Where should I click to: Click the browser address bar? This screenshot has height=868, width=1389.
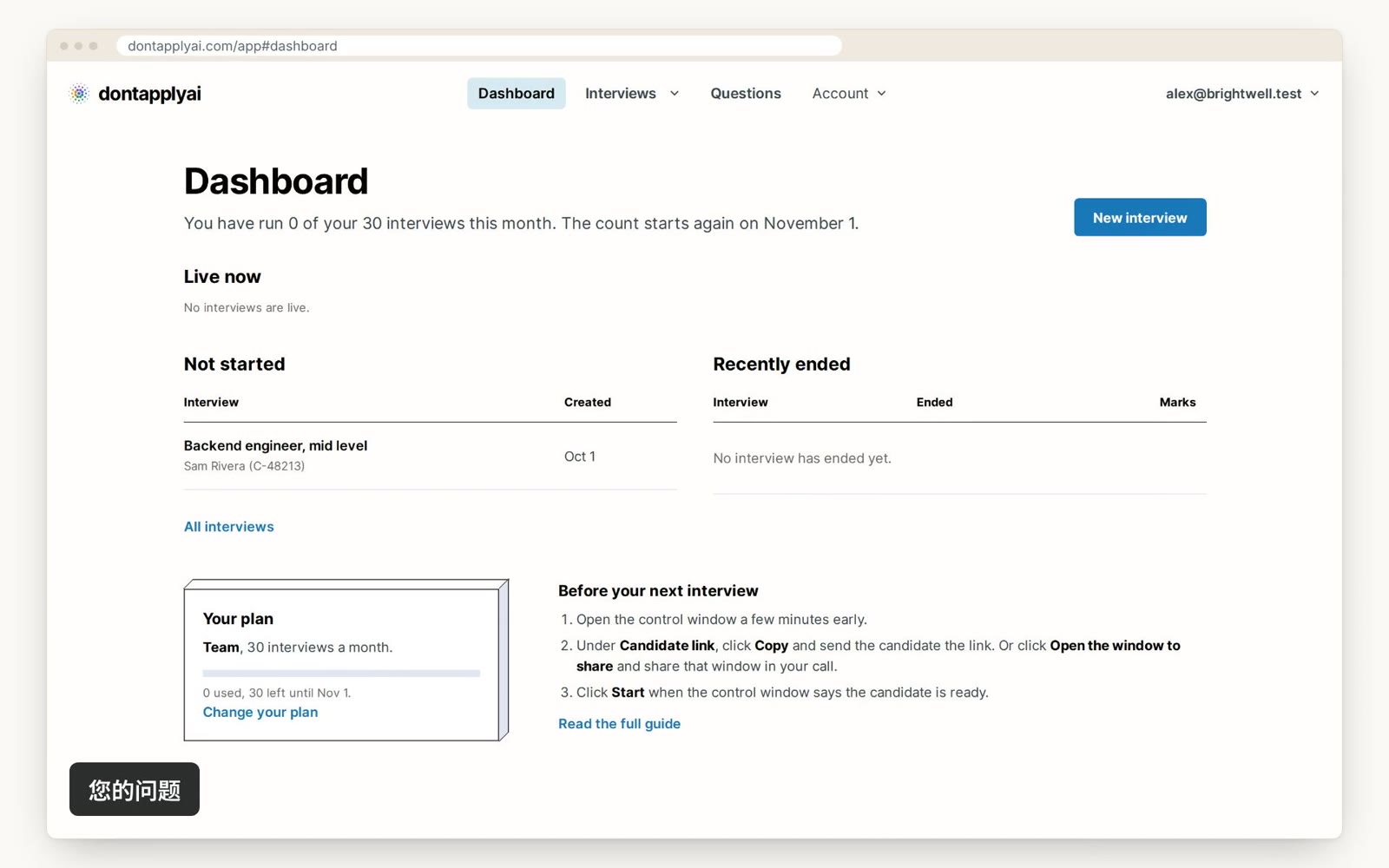click(x=479, y=46)
